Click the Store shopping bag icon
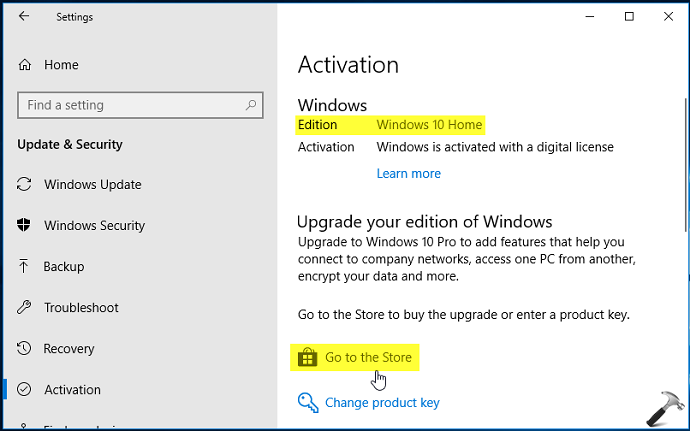 (307, 357)
